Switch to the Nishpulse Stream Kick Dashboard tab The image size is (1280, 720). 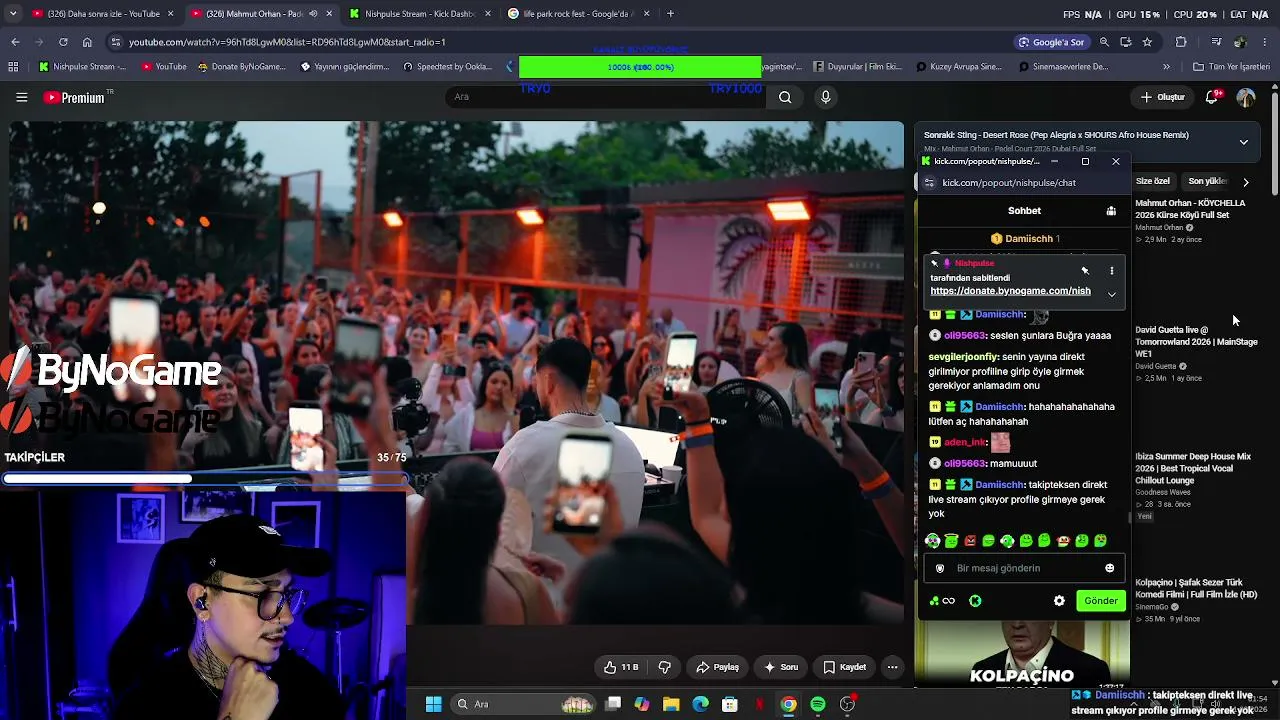point(418,14)
